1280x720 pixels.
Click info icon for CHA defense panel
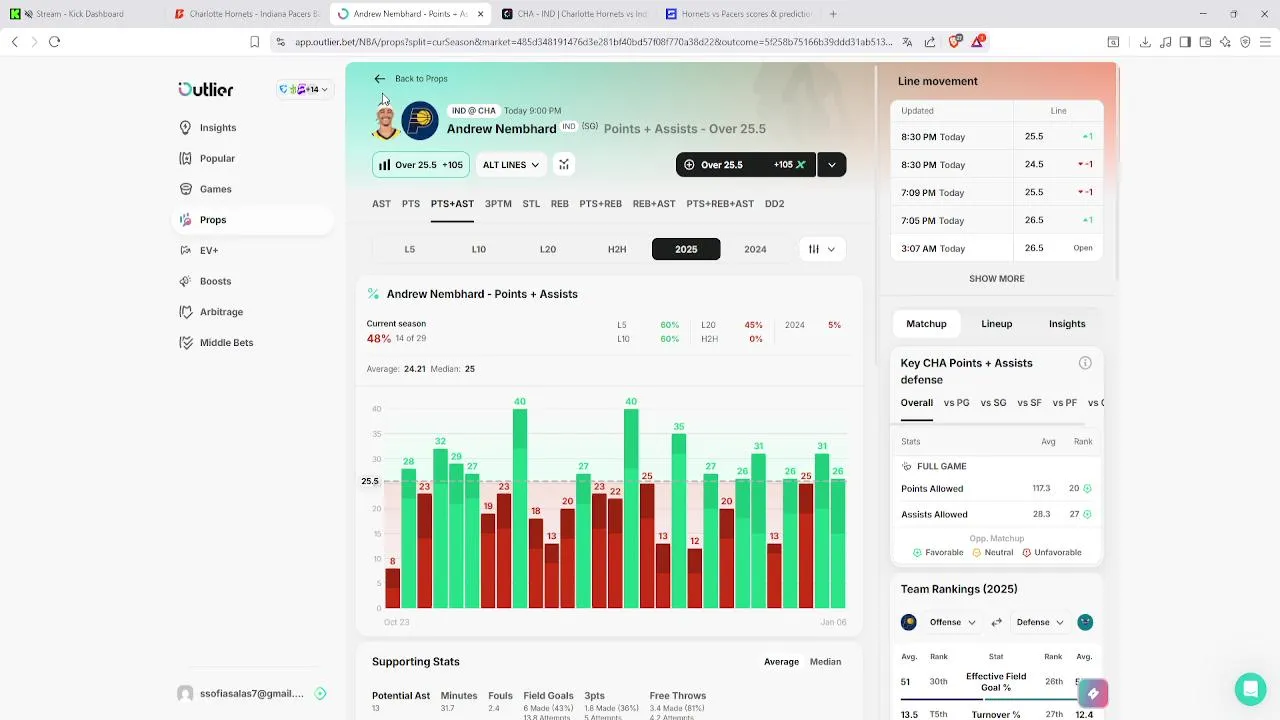(1085, 363)
